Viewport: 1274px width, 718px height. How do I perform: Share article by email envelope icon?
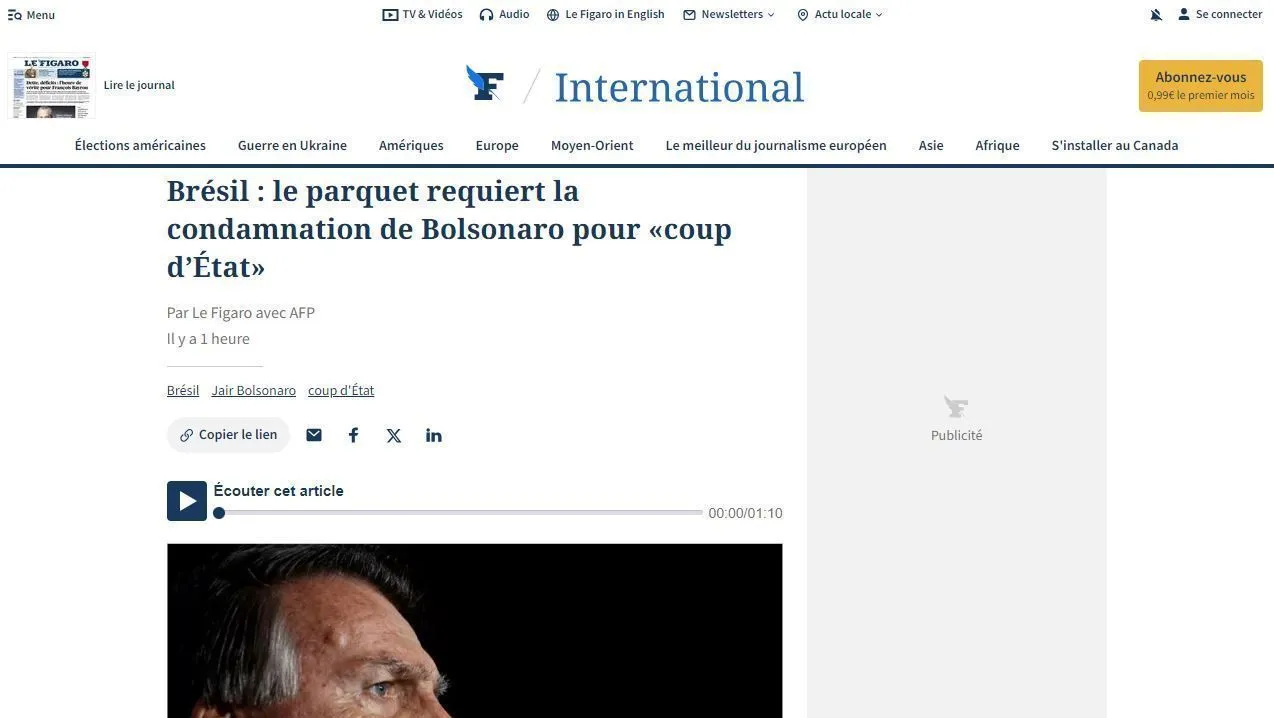tap(314, 435)
